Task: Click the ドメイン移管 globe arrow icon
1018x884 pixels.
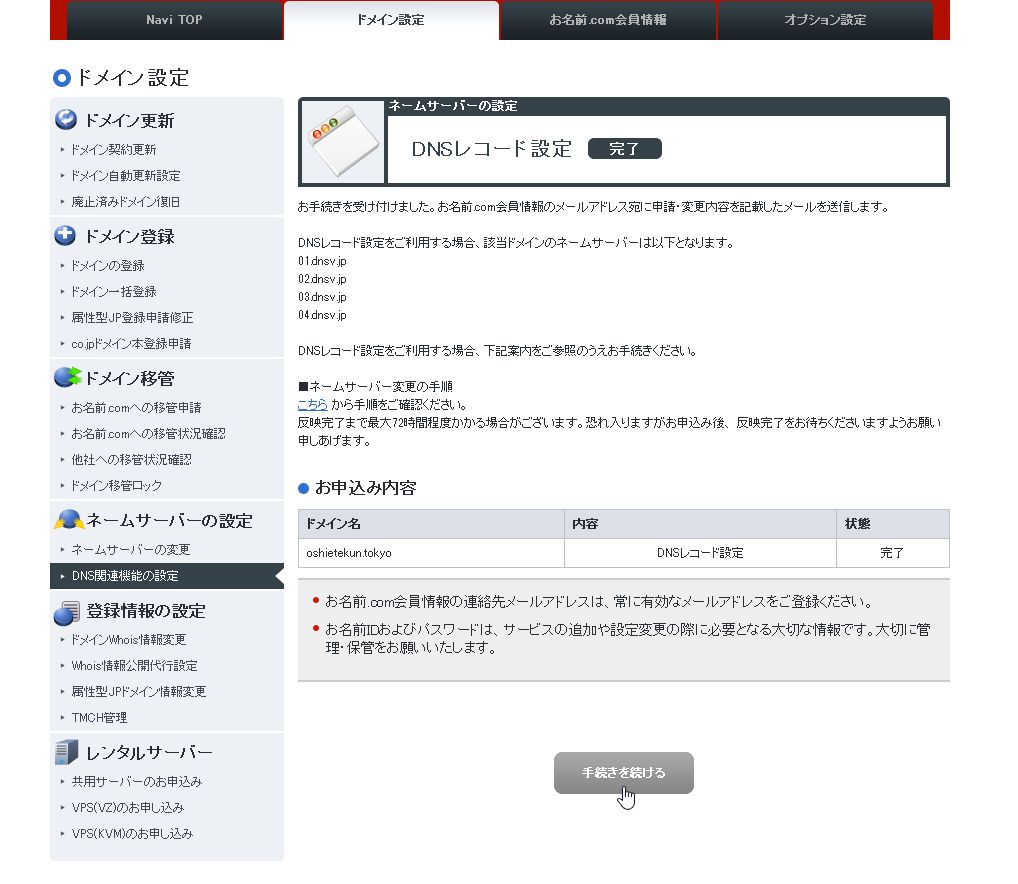Action: (67, 377)
